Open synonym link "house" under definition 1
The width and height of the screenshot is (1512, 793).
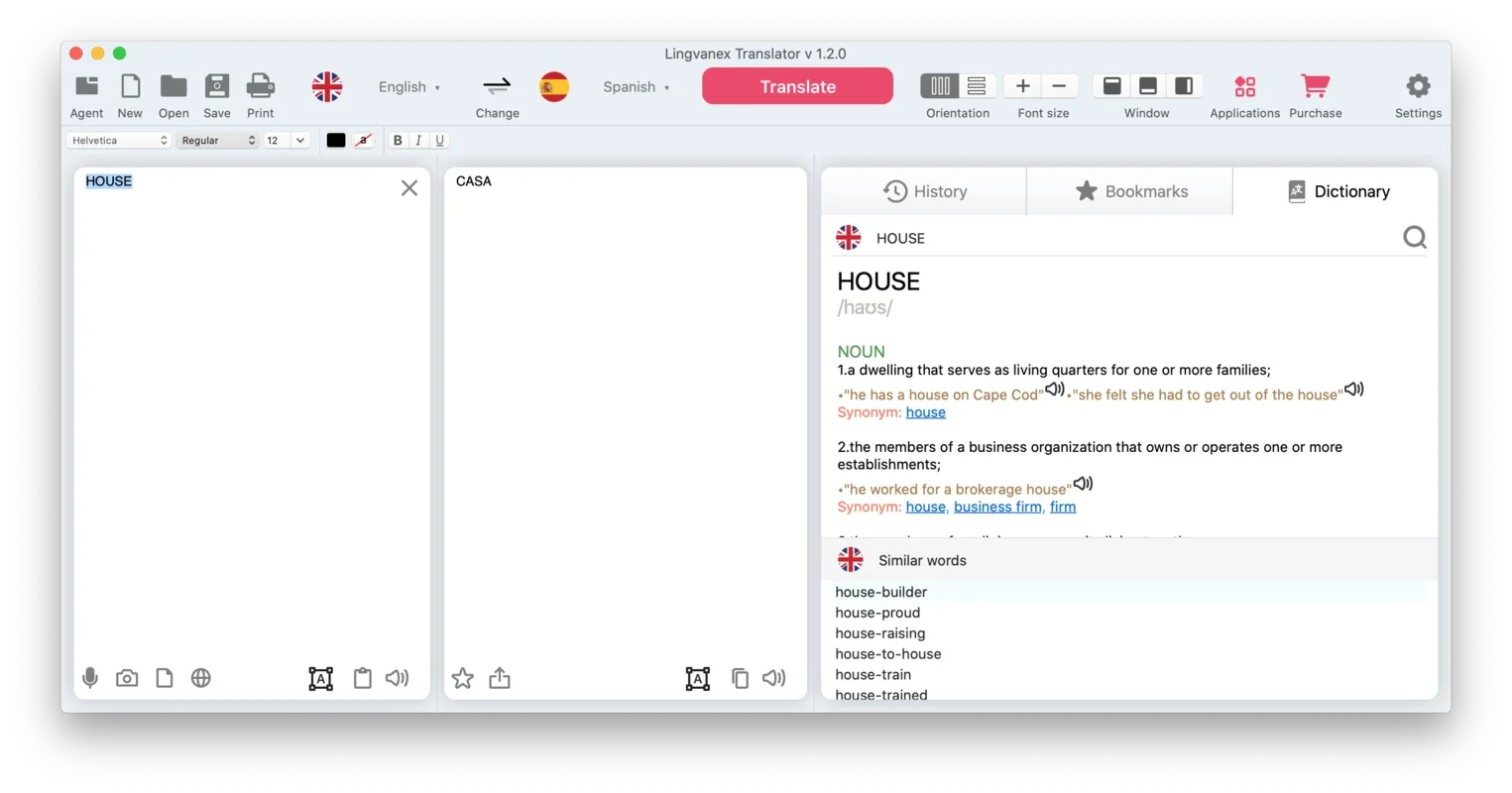point(926,412)
